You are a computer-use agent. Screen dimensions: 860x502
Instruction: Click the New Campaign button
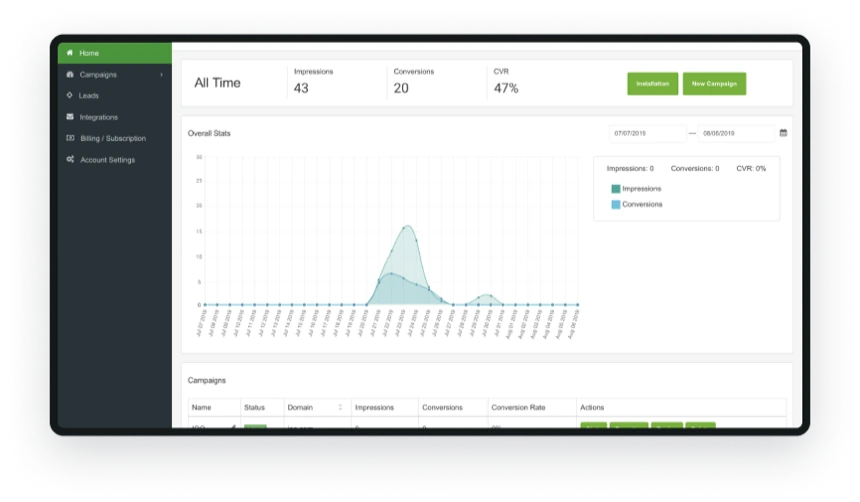pos(714,83)
